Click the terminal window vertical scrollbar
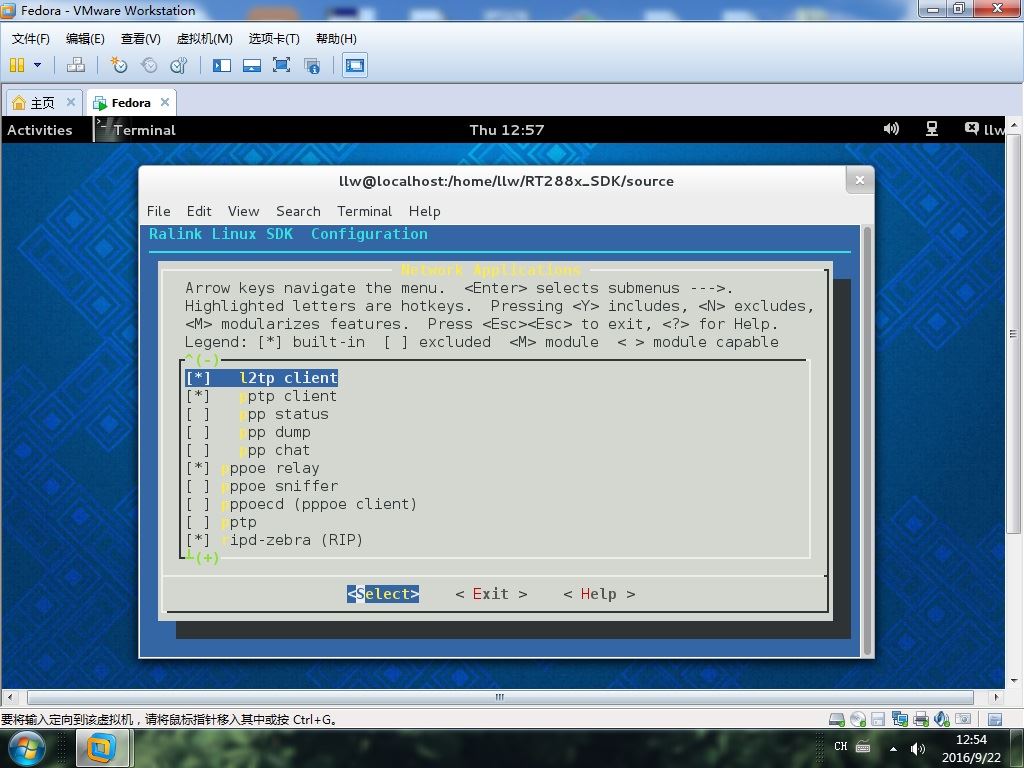 point(867,440)
